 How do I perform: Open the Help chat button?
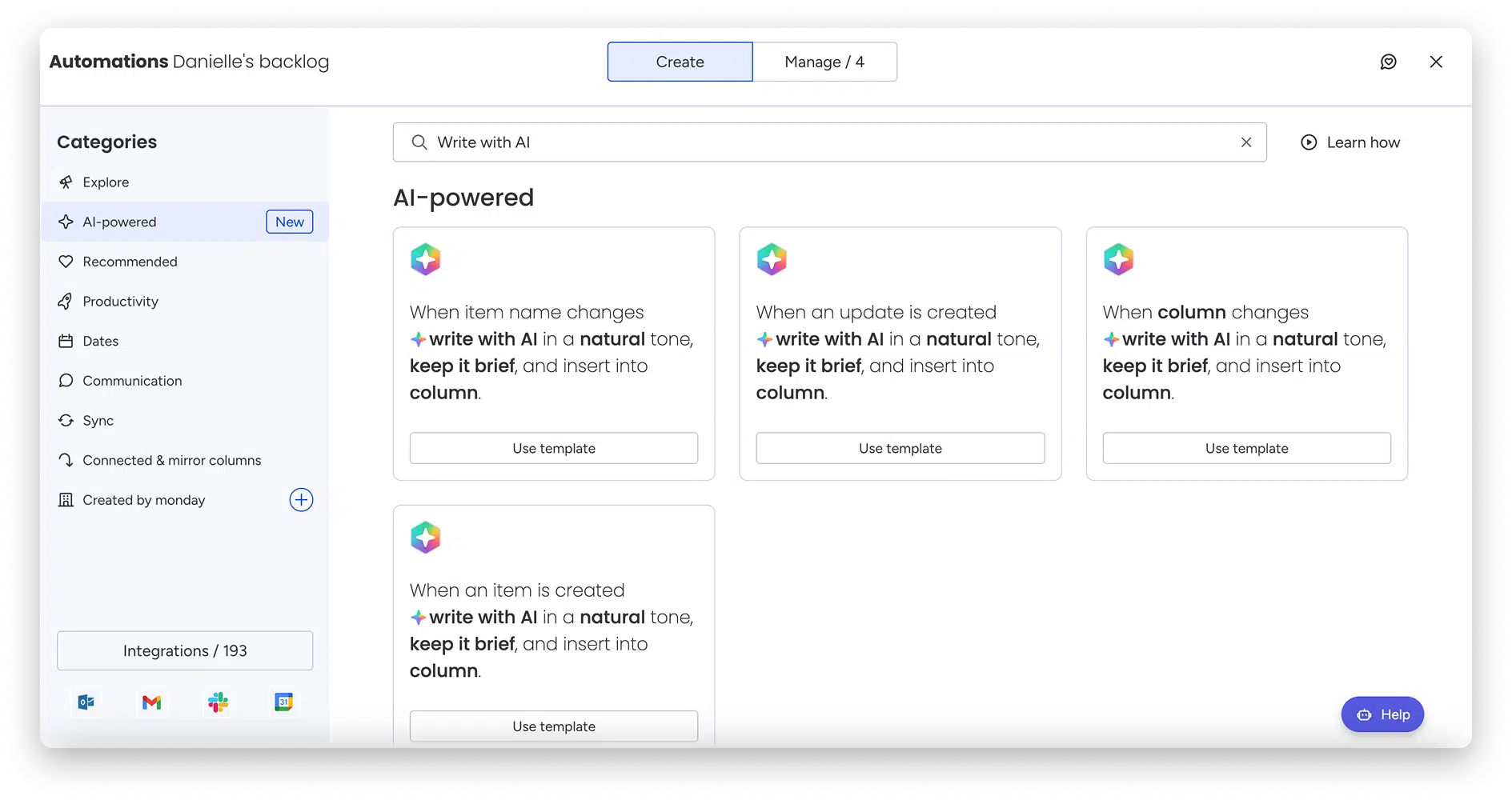tap(1382, 714)
